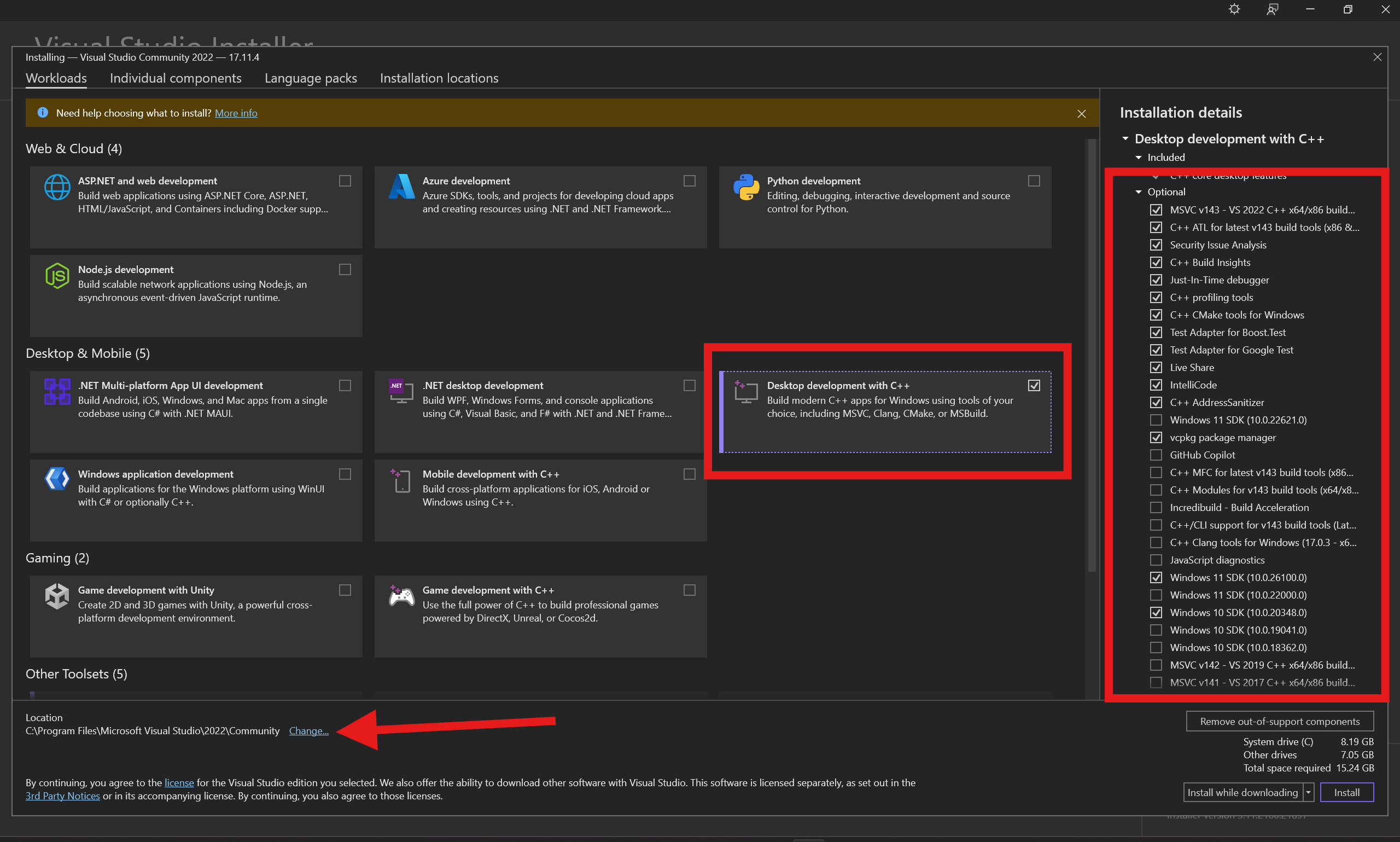
Task: Click the Change... location link
Action: point(308,731)
